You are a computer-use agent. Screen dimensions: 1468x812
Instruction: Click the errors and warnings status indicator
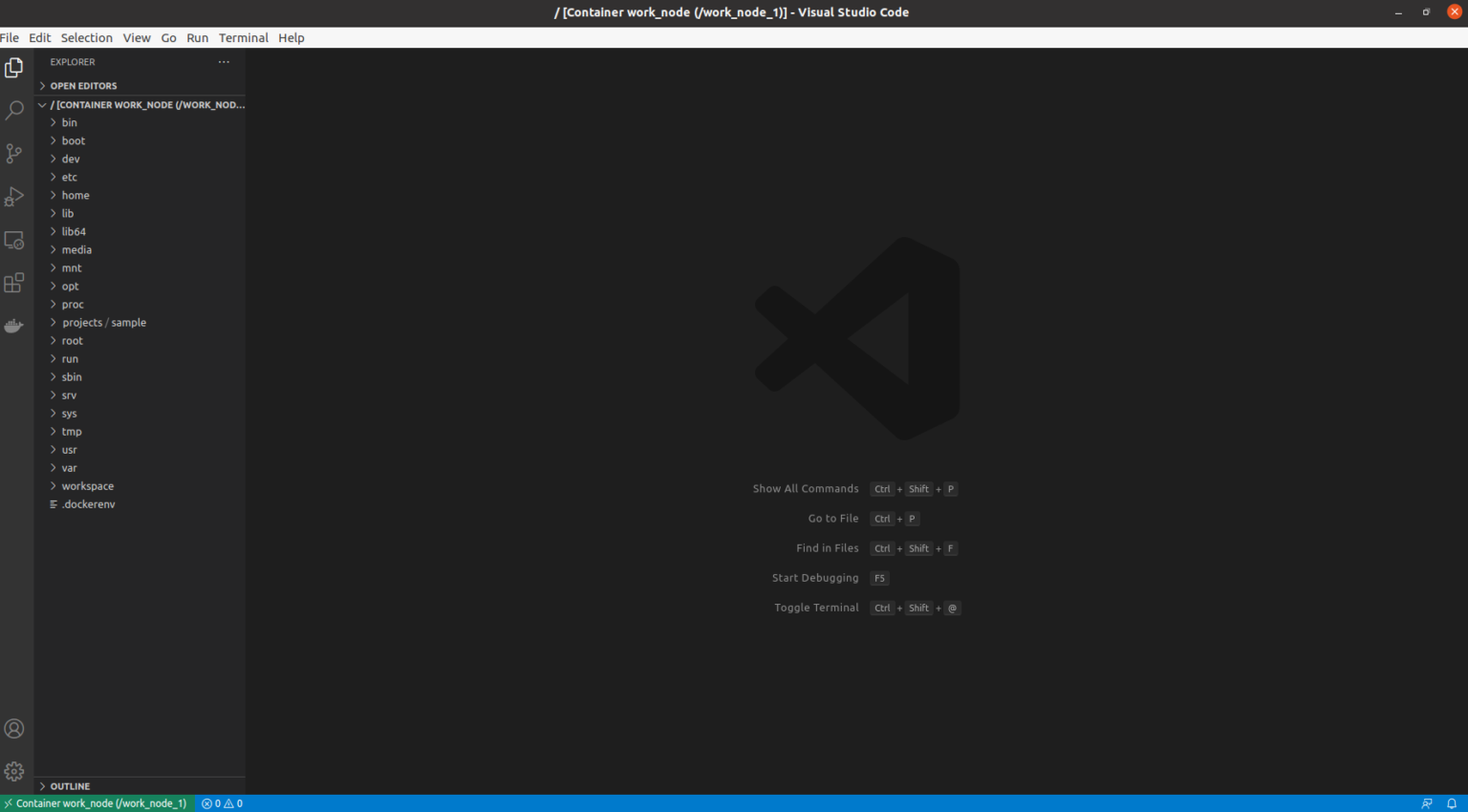pos(220,802)
